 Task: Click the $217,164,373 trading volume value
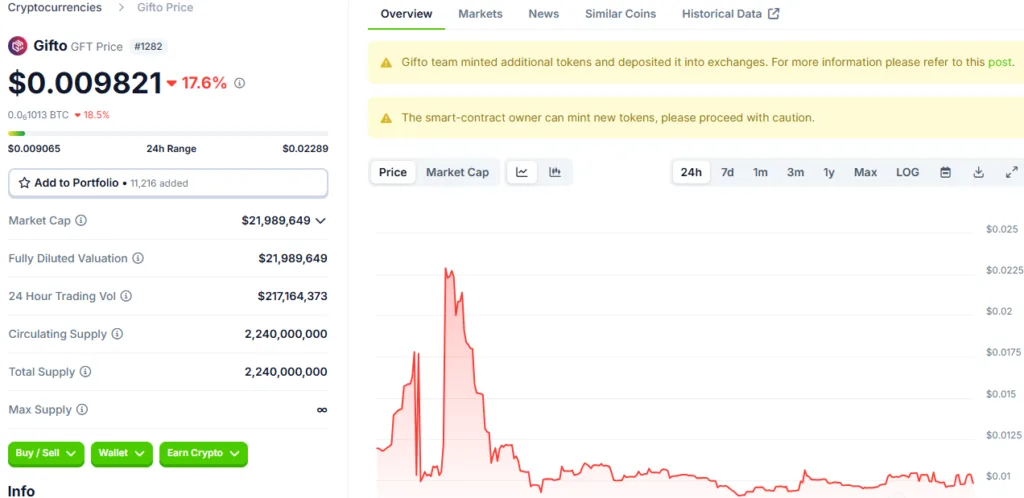coord(293,296)
